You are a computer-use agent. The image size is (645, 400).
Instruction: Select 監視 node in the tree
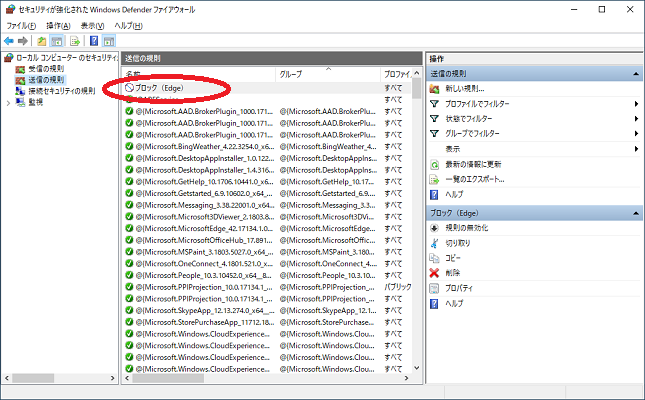point(35,102)
